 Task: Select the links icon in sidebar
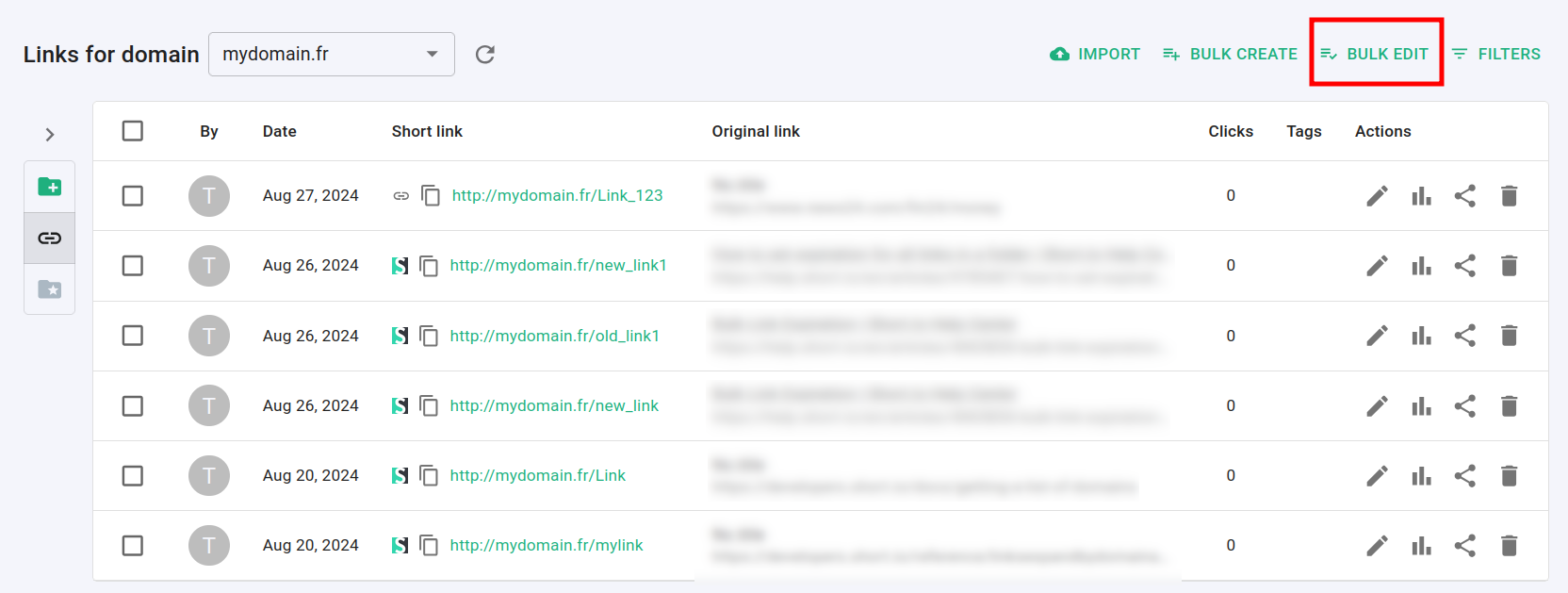pos(50,238)
